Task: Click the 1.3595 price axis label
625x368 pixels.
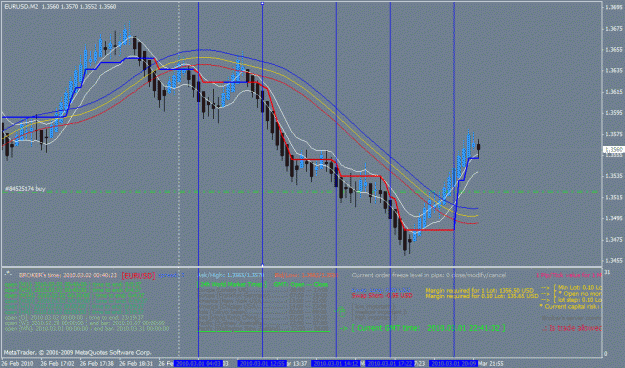Action: 614,113
